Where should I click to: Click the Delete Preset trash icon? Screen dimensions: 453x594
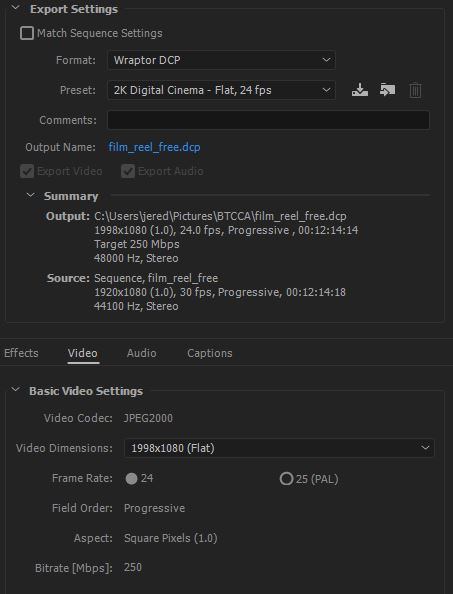tap(415, 91)
